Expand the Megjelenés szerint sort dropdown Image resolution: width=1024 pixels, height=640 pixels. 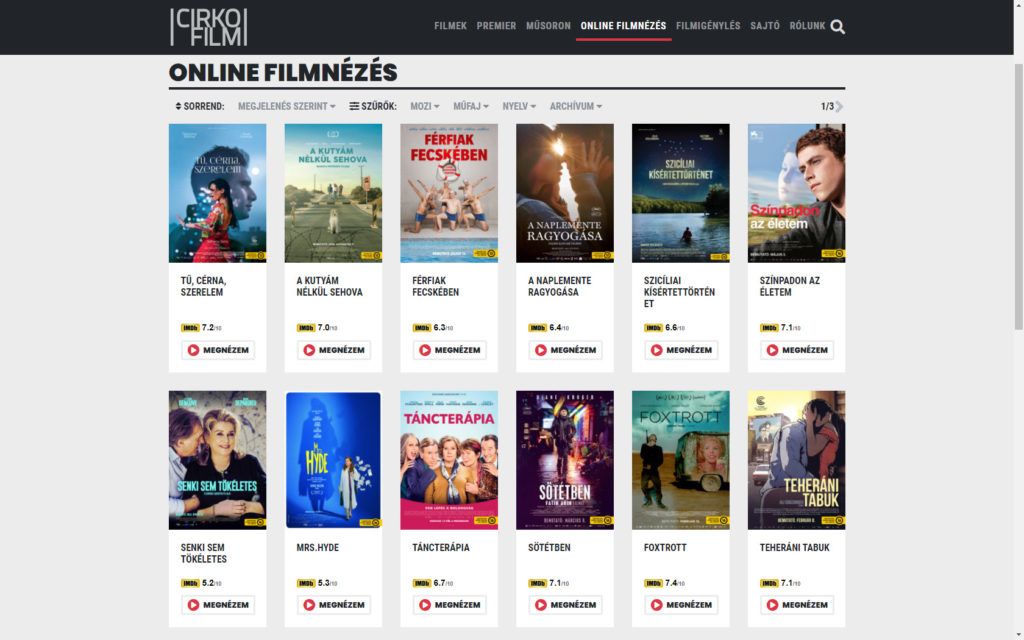point(287,106)
